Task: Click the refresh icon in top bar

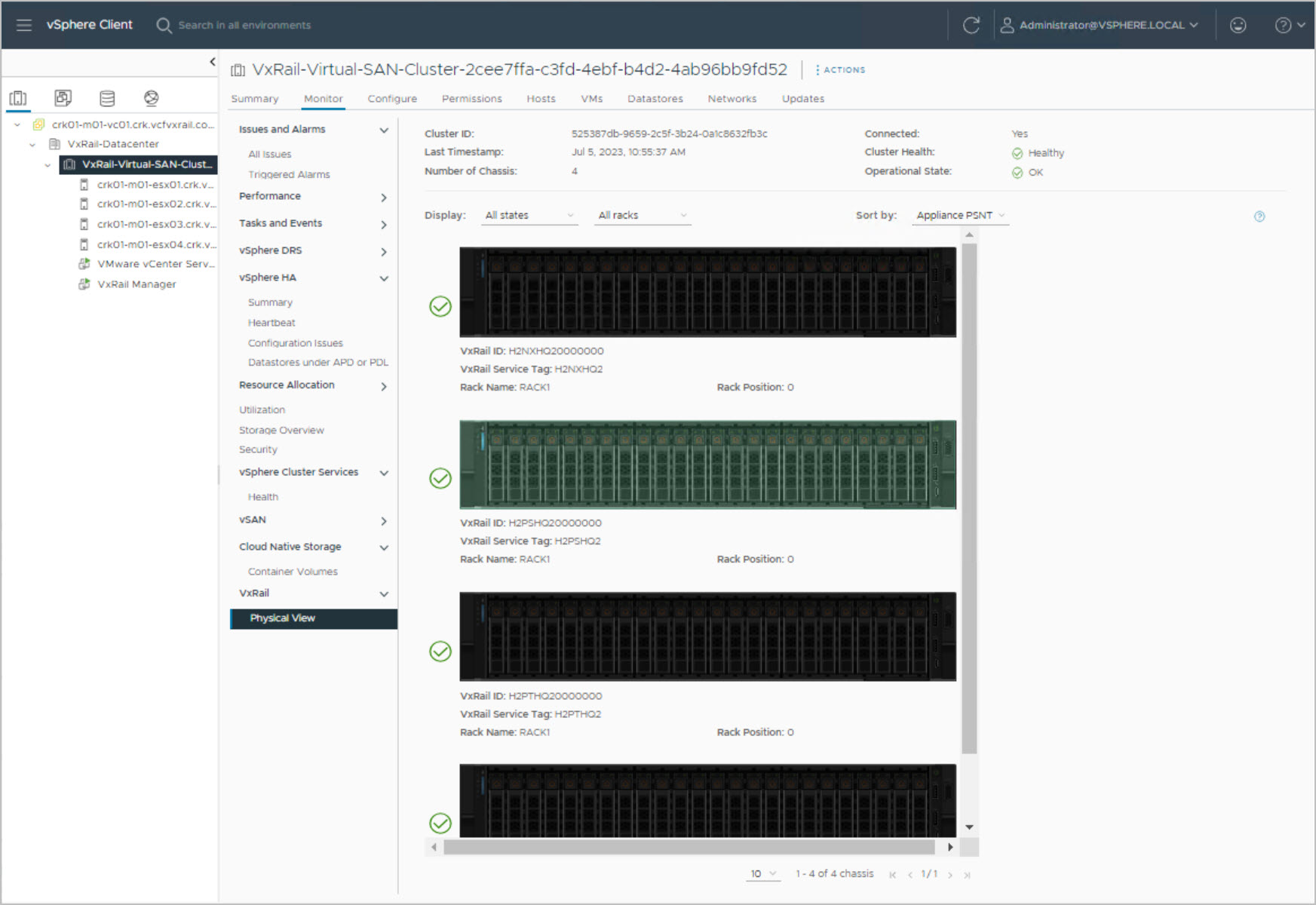Action: click(x=971, y=25)
